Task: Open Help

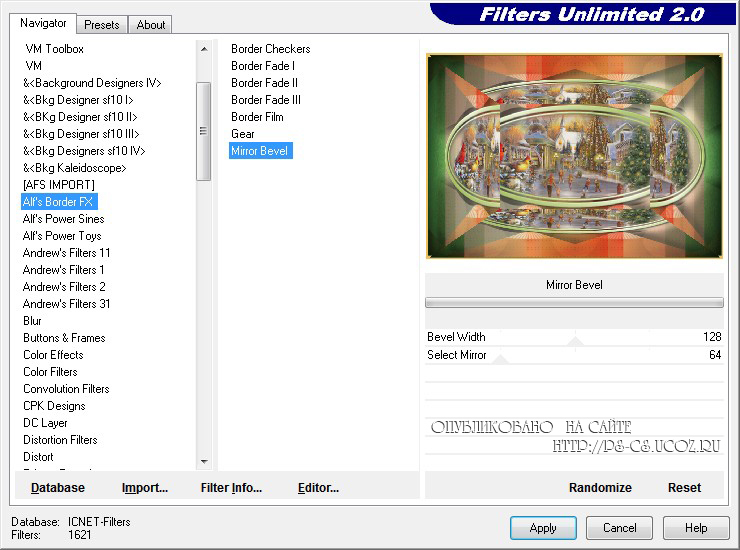Action: [696, 528]
